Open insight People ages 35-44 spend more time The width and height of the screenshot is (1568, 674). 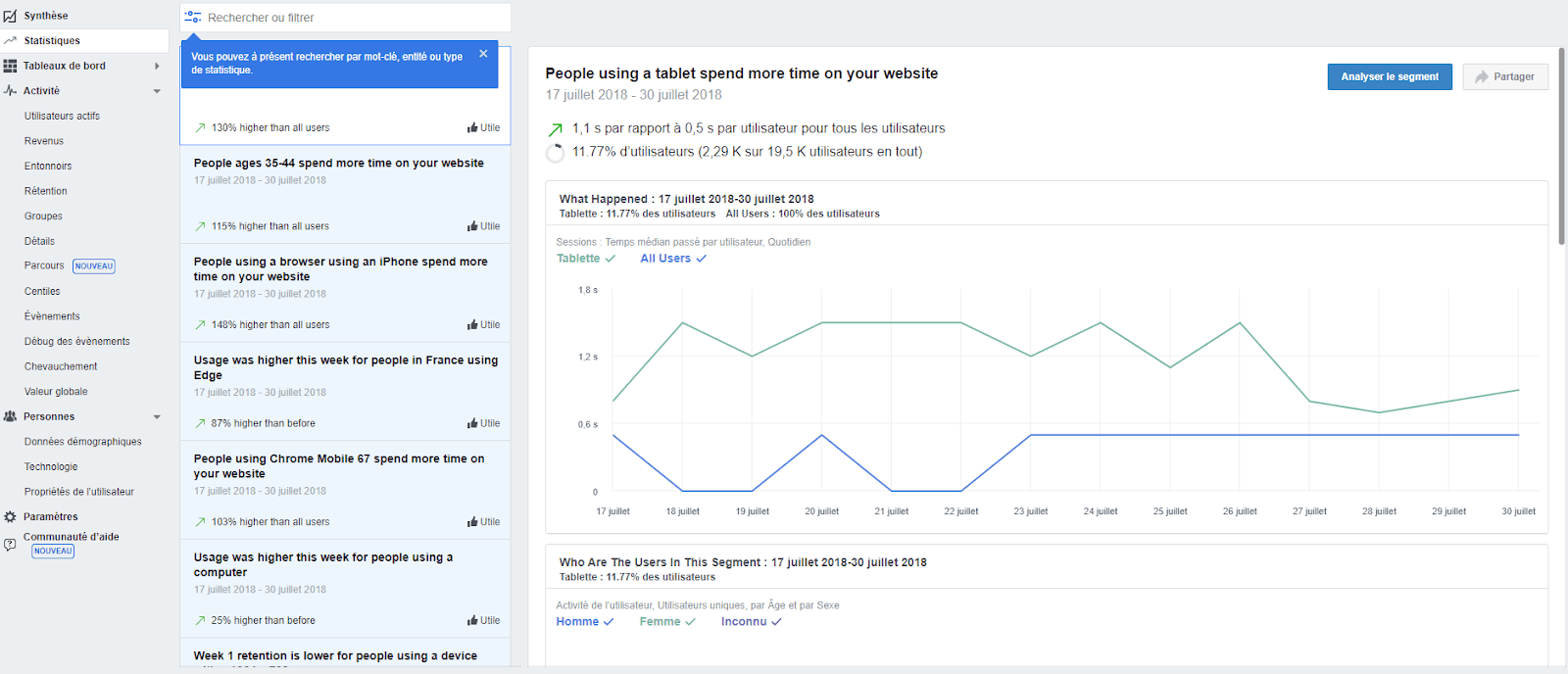[339, 164]
